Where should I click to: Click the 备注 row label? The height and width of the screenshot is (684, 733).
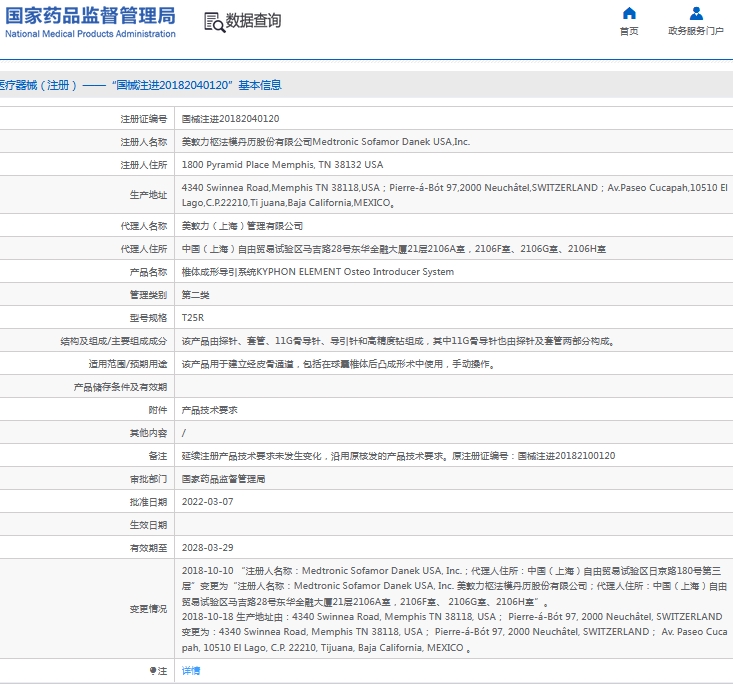coord(158,456)
